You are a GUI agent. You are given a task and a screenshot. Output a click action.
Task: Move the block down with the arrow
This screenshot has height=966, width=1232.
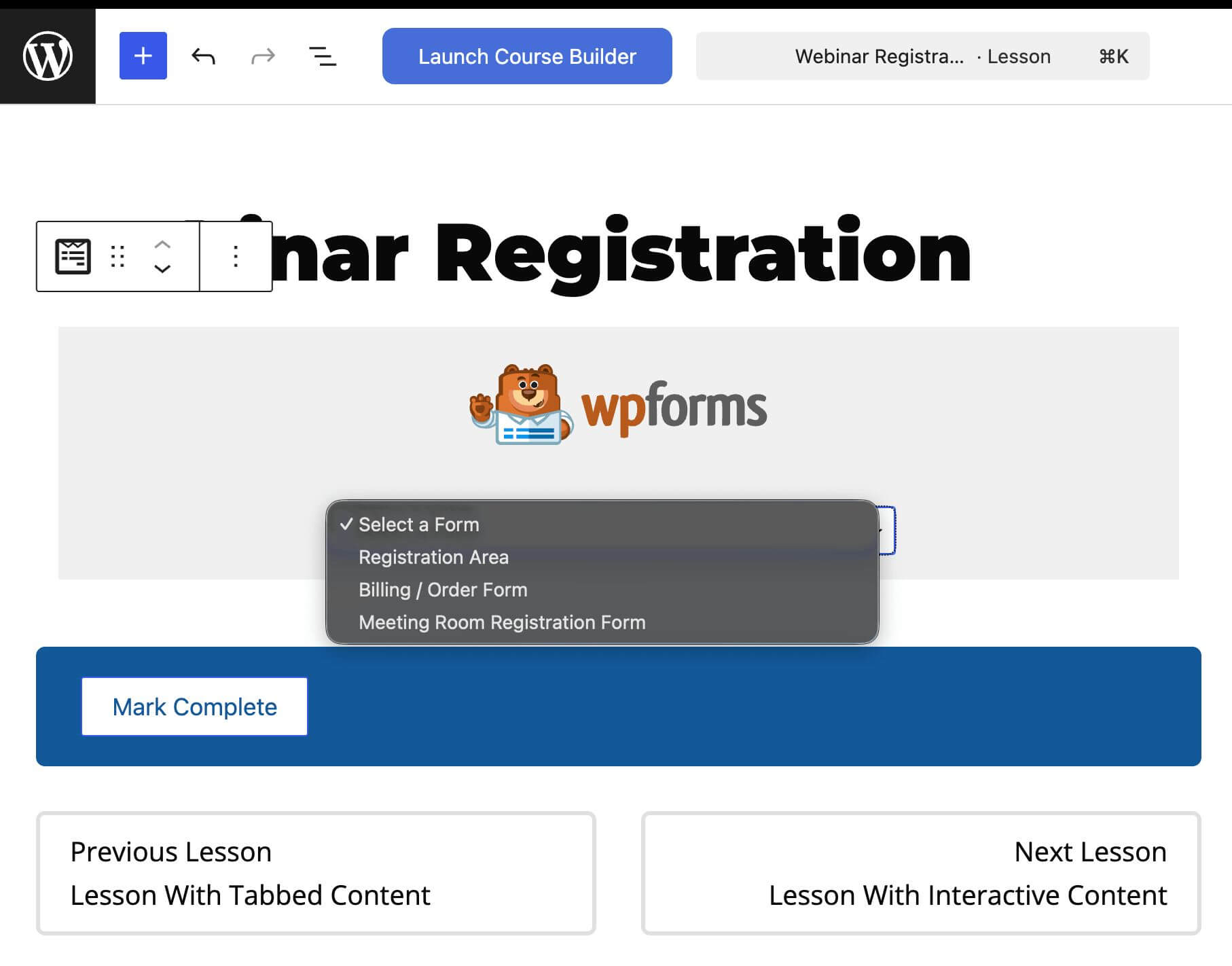coord(162,268)
